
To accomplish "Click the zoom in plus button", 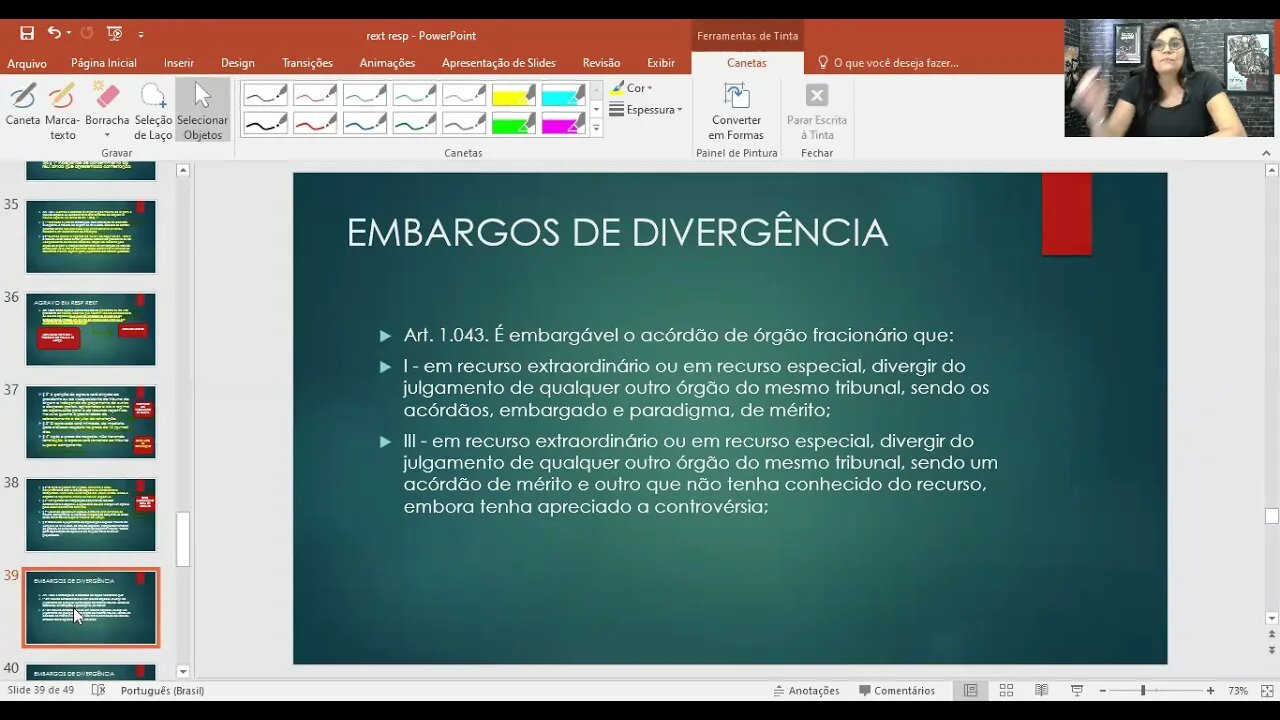I will (x=1210, y=691).
